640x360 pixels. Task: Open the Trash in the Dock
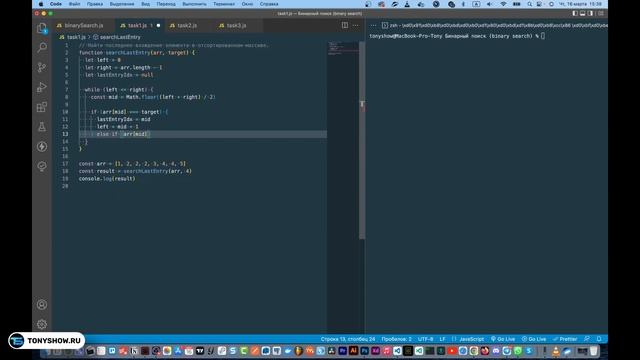click(x=593, y=351)
